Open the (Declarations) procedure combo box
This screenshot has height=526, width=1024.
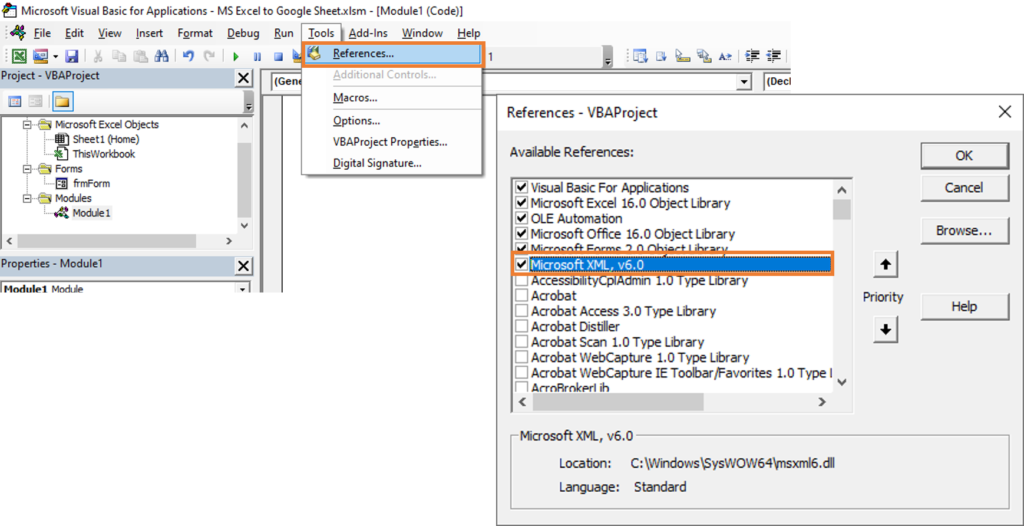(x=778, y=82)
